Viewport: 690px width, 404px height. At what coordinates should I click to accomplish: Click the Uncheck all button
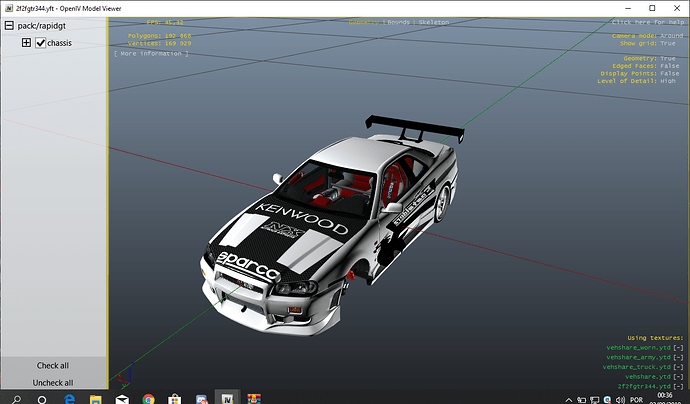click(52, 382)
